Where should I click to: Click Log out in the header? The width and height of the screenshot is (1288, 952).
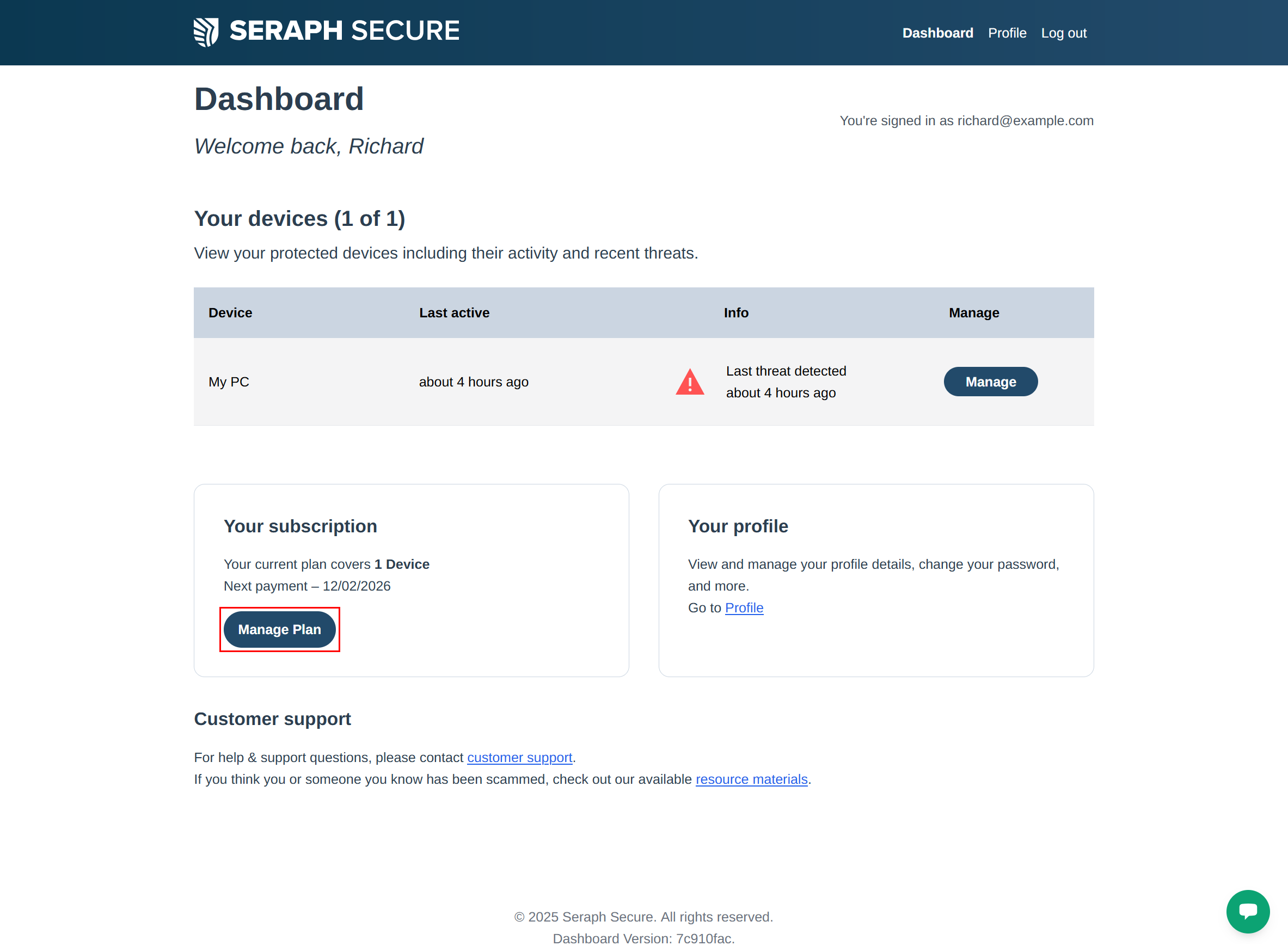click(1063, 33)
